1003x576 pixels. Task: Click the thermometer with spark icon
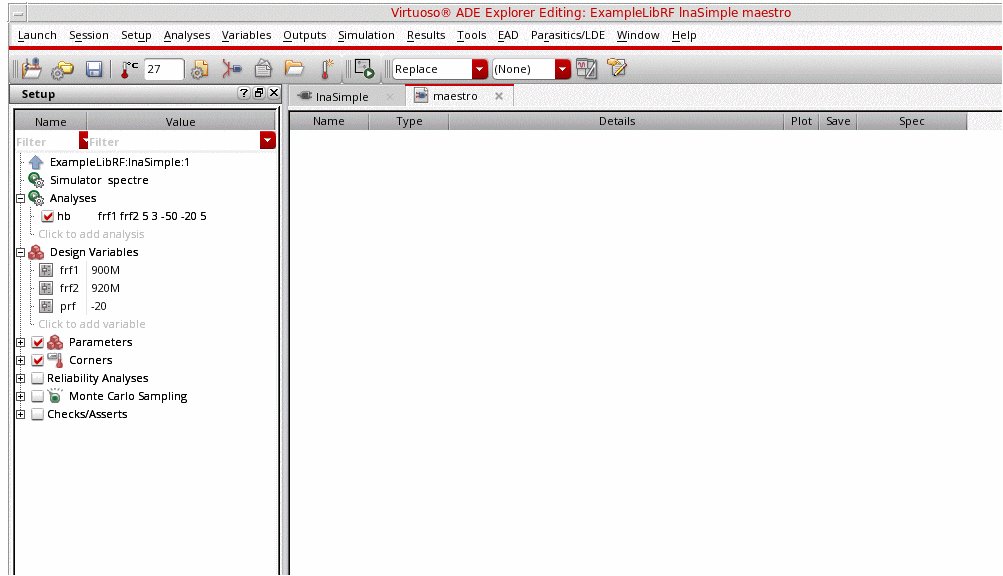tap(326, 68)
